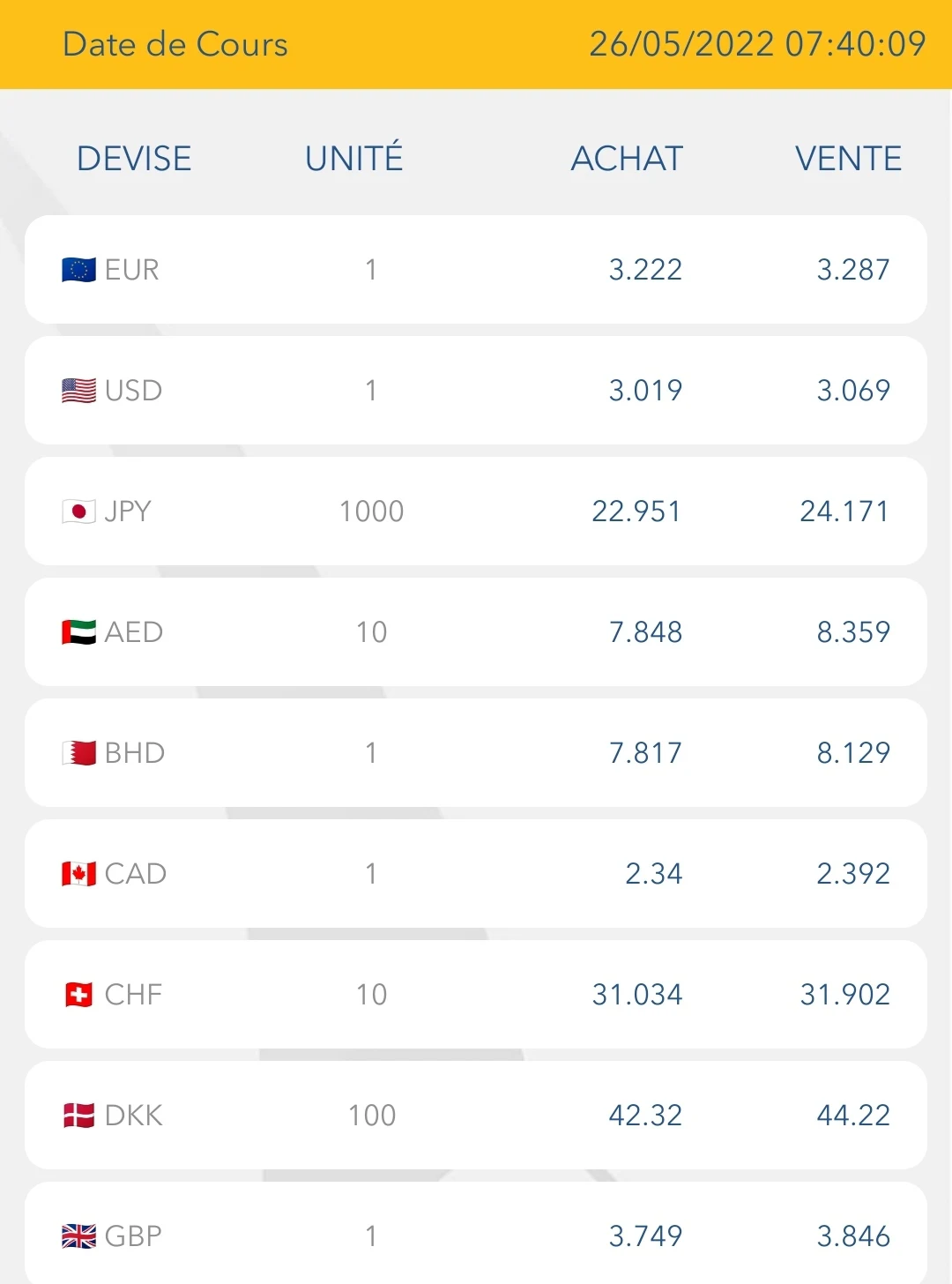Select the UNITÉ column header

pos(354,157)
